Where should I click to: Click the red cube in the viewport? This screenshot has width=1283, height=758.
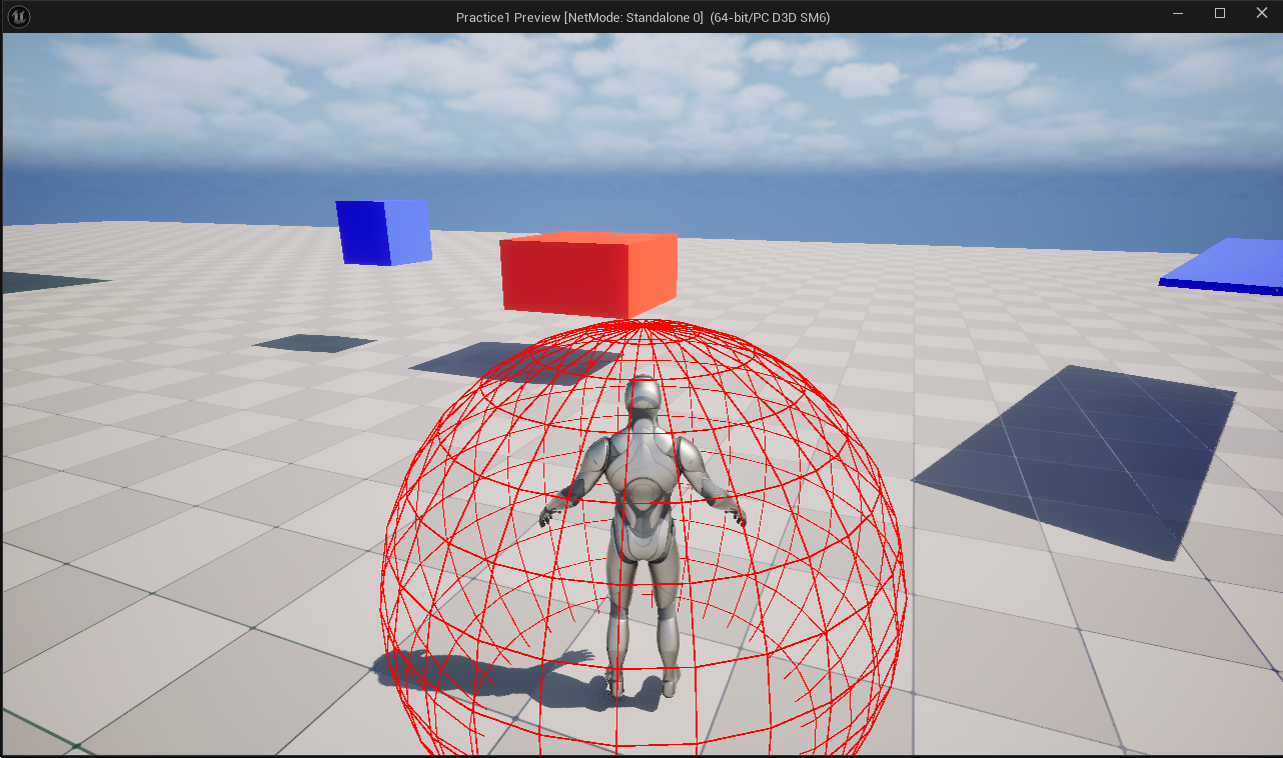coord(589,275)
